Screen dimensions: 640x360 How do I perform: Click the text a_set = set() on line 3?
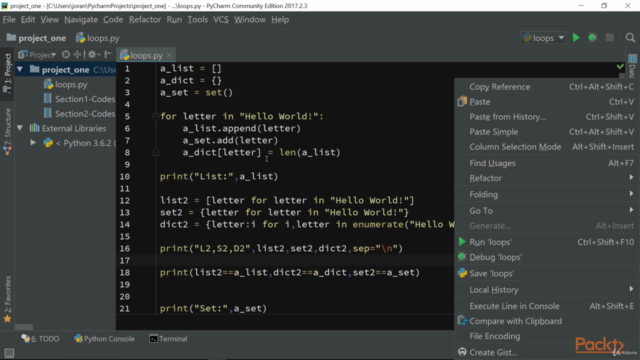coord(196,93)
